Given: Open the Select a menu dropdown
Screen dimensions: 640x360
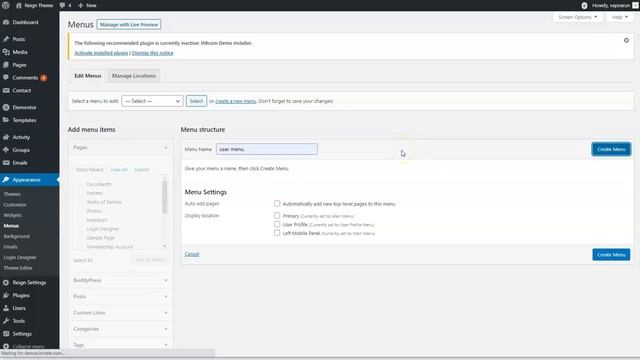Looking at the screenshot, I should [152, 101].
